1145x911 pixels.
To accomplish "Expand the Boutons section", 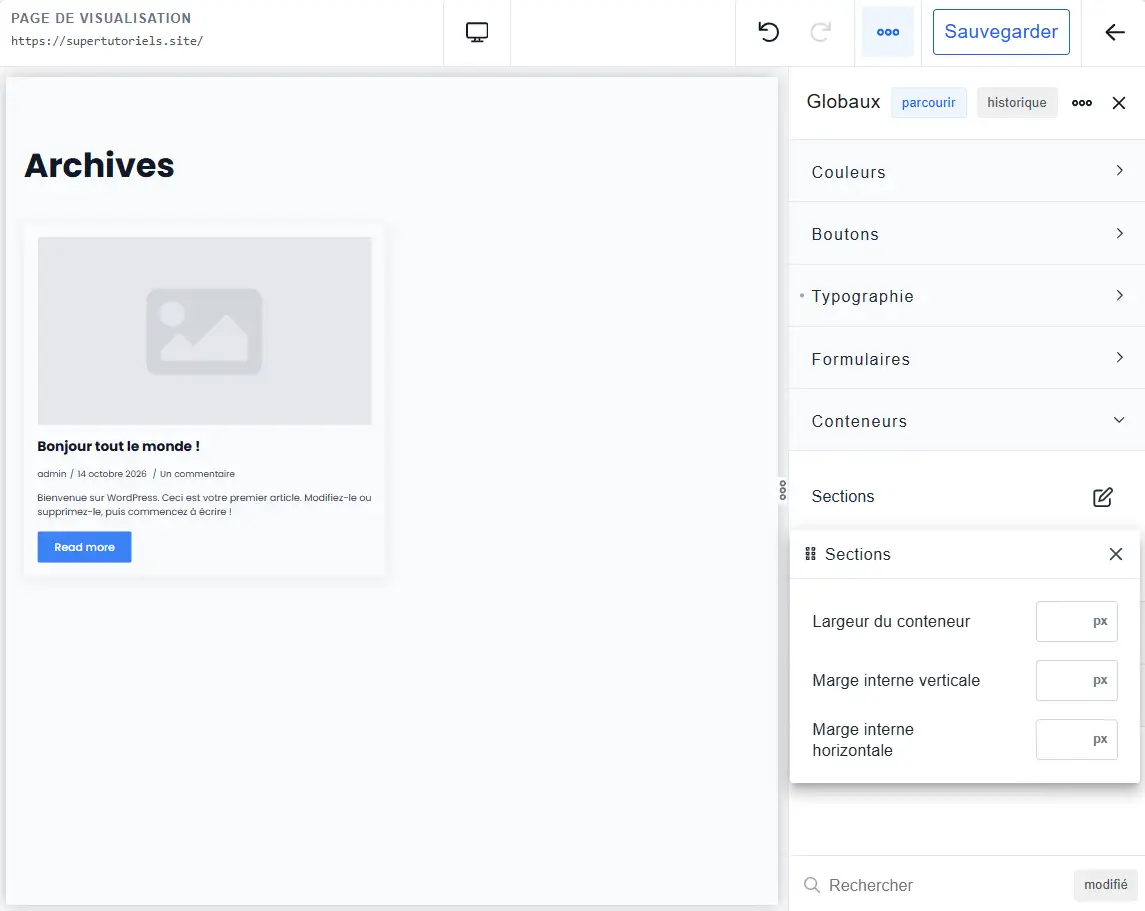I will pos(967,234).
